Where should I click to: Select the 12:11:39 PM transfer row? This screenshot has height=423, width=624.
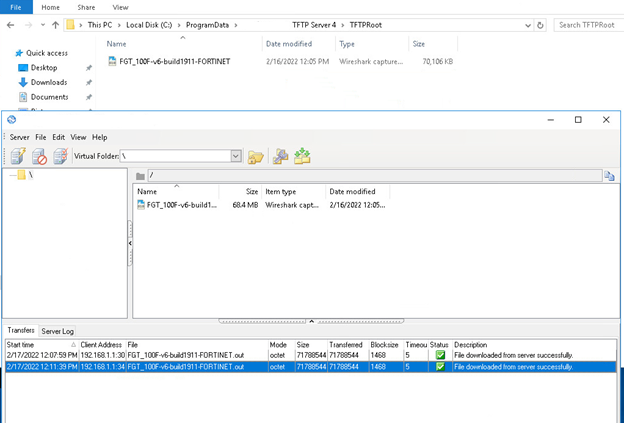pyautogui.click(x=311, y=366)
